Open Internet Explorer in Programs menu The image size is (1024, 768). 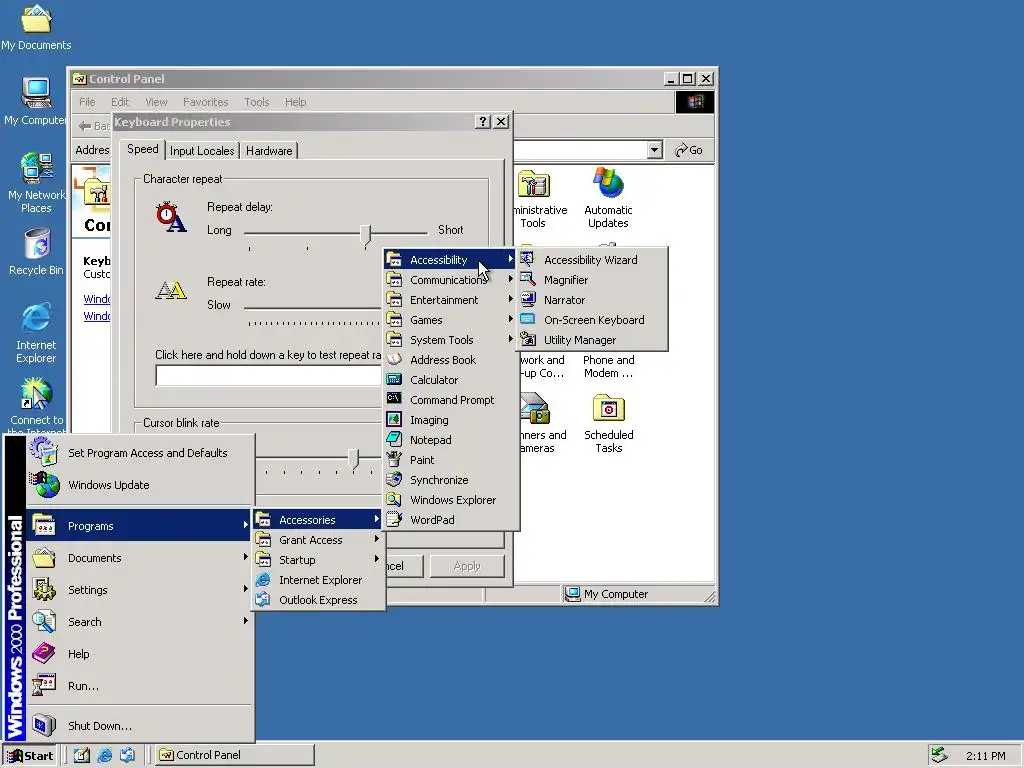pos(319,580)
